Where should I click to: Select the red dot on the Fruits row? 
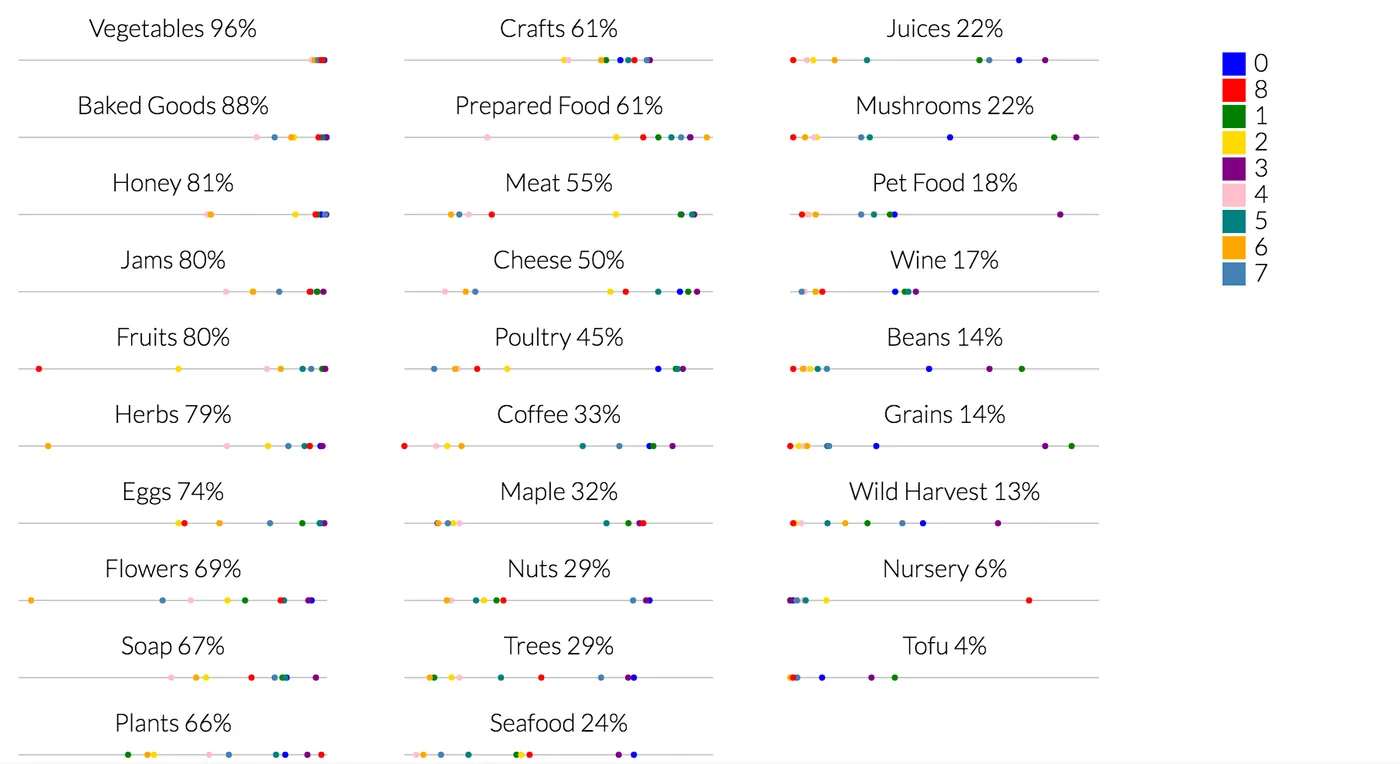[39, 369]
